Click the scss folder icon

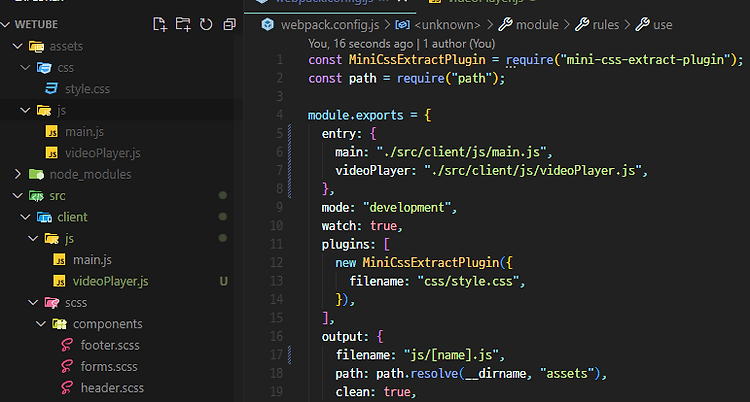[x=52, y=302]
